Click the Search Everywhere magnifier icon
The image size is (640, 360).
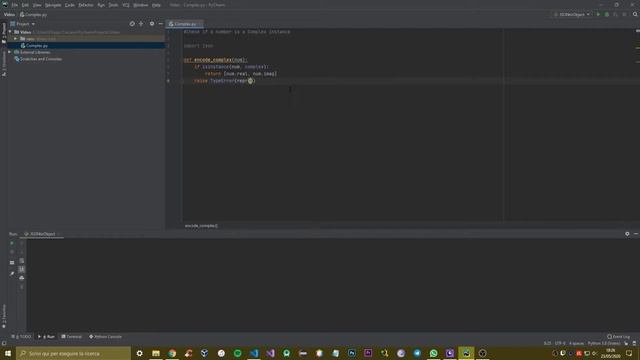pos(635,15)
